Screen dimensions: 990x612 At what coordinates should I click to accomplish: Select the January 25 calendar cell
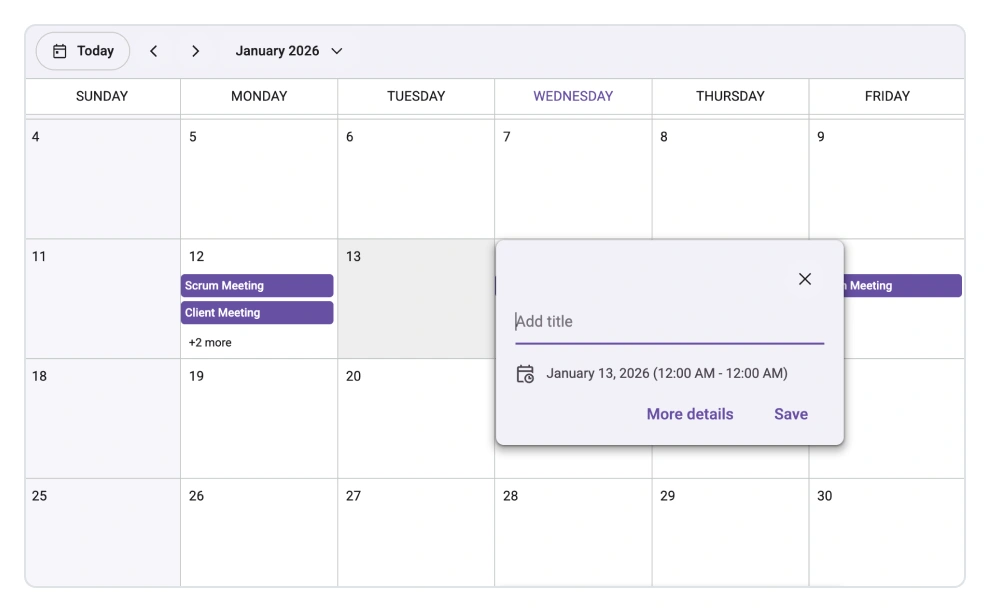click(100, 530)
